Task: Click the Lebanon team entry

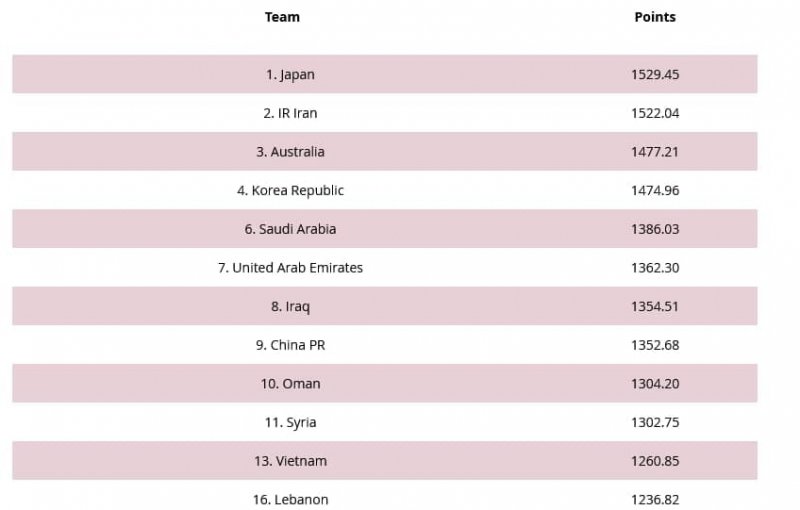Action: tap(290, 499)
